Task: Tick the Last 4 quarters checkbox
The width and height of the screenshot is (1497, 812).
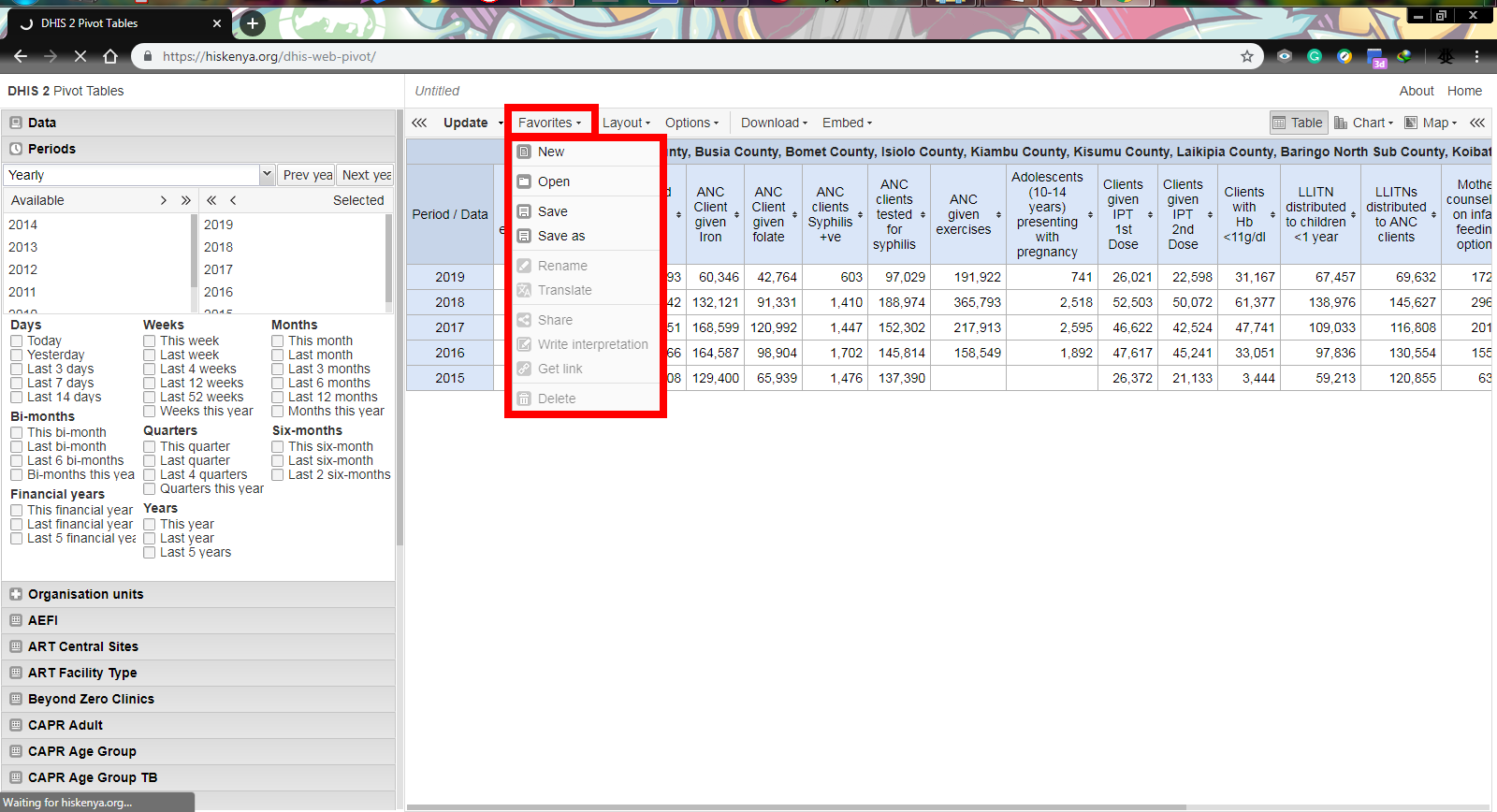Action: (x=150, y=475)
